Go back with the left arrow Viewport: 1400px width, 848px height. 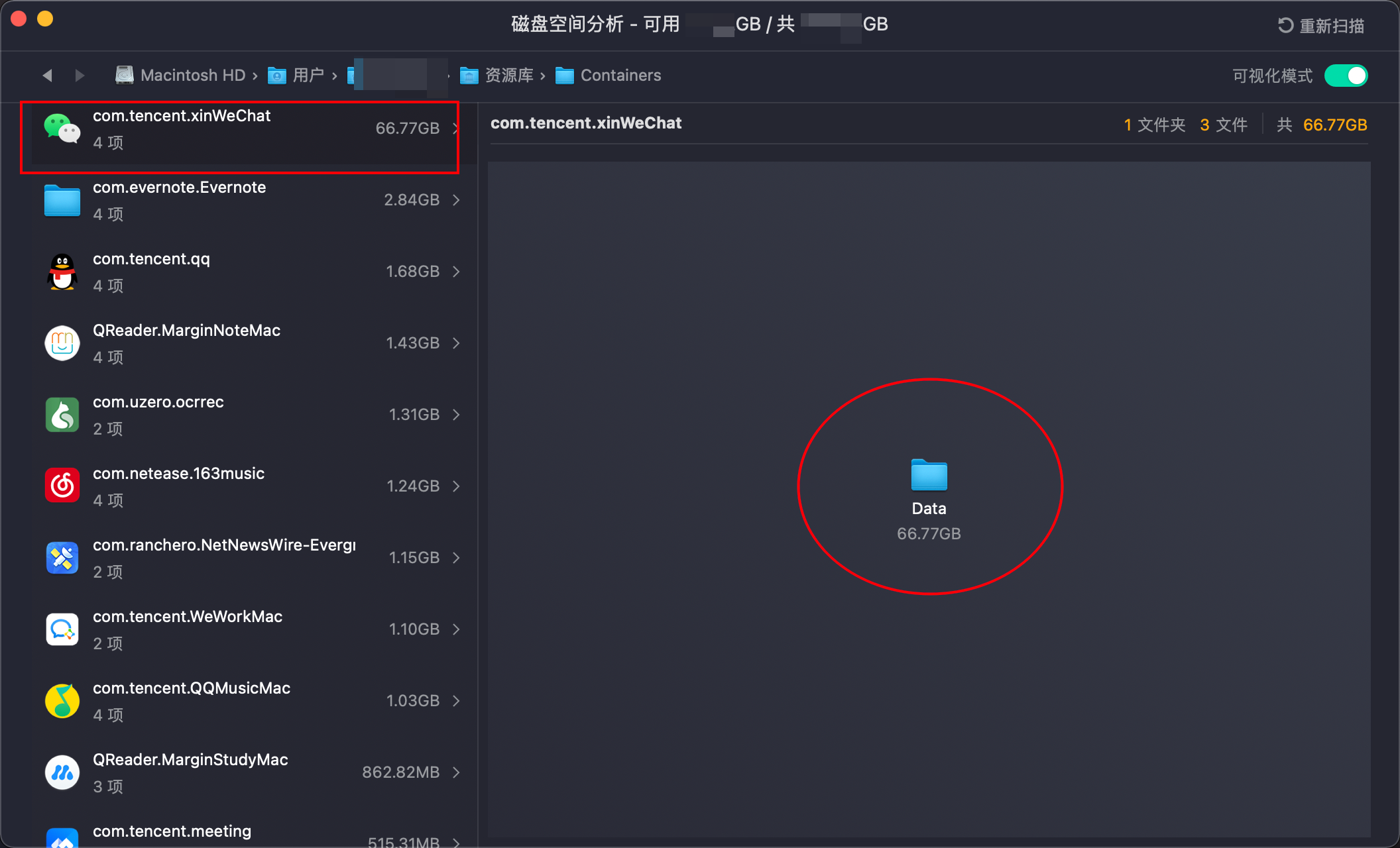(x=47, y=76)
